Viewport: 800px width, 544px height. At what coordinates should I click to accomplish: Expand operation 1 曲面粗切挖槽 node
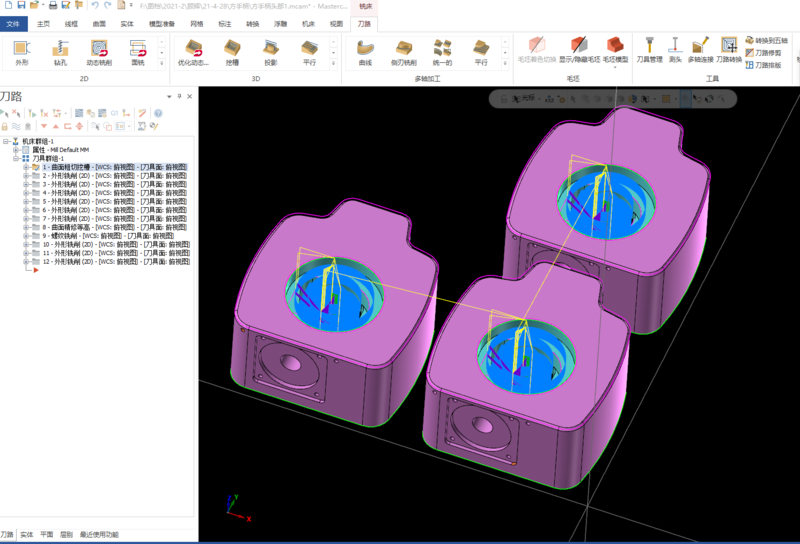coord(26,167)
